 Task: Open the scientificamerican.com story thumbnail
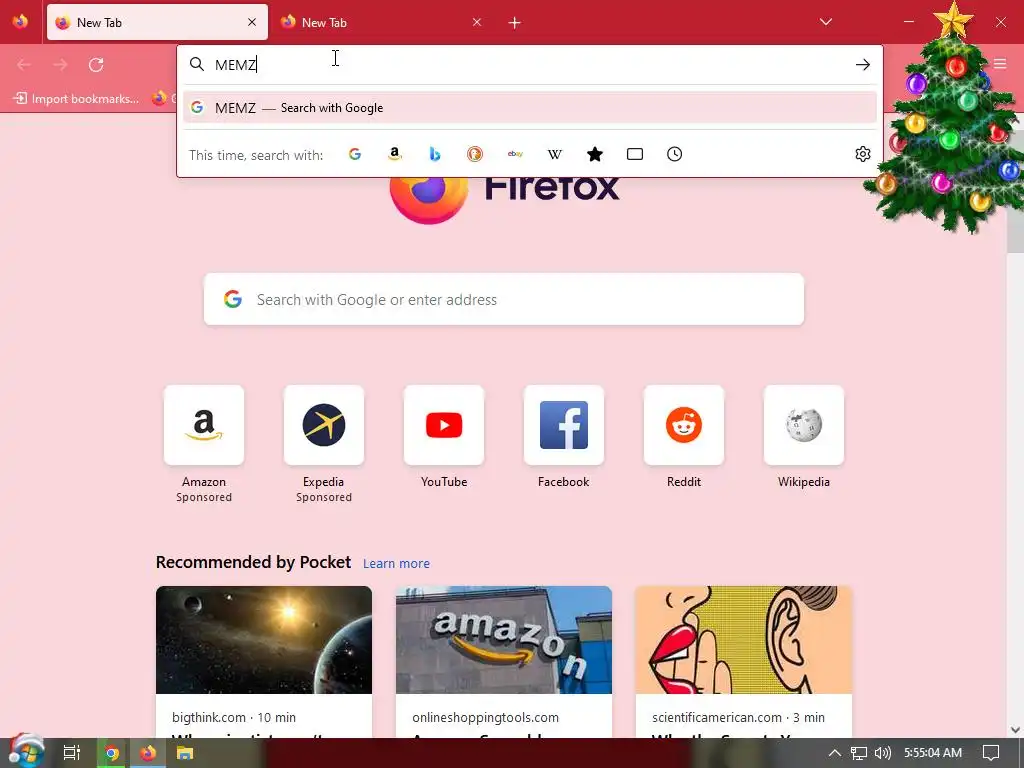(x=743, y=640)
